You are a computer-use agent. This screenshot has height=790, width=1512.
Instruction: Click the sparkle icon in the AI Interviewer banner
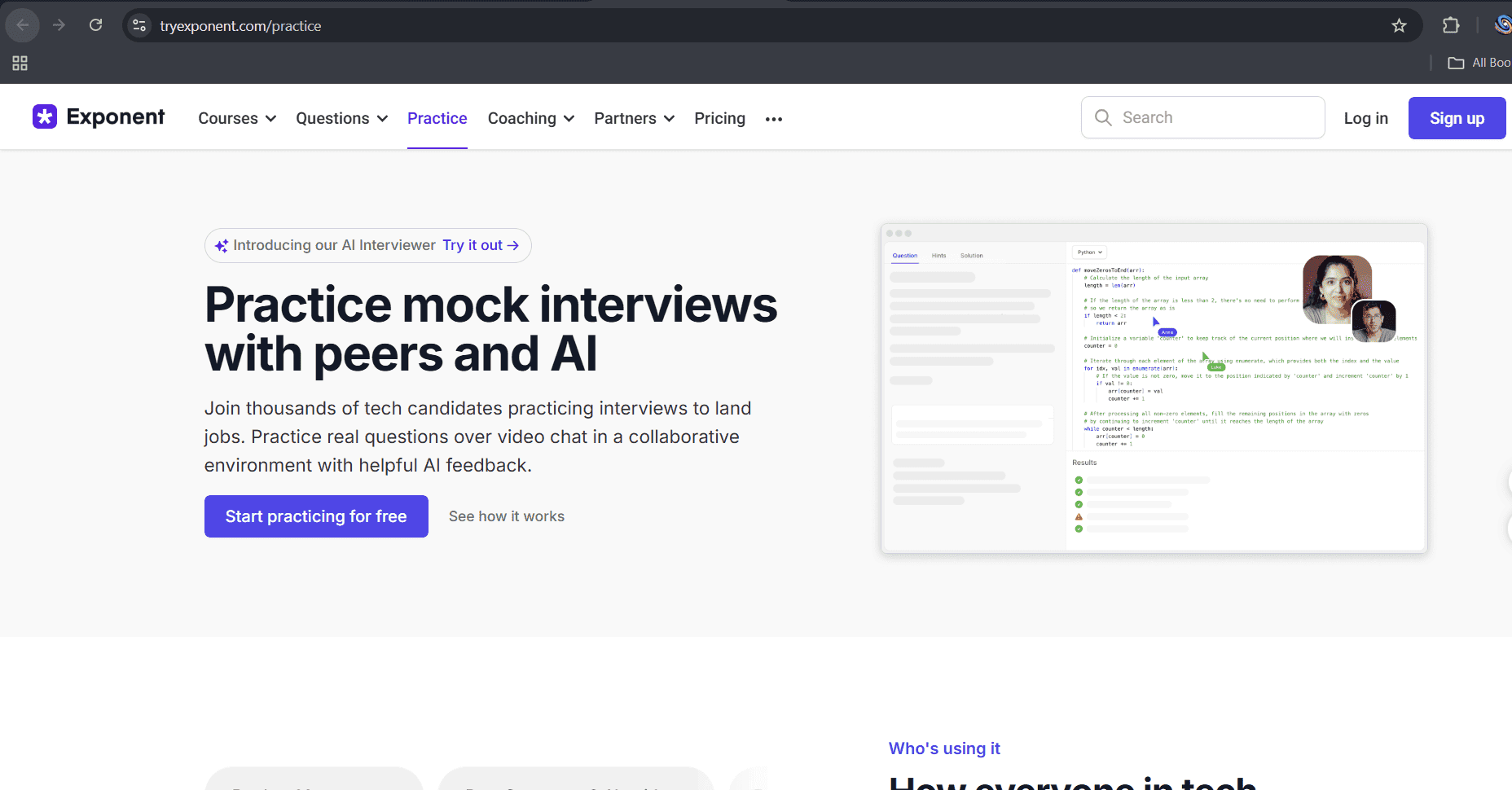pyautogui.click(x=221, y=245)
